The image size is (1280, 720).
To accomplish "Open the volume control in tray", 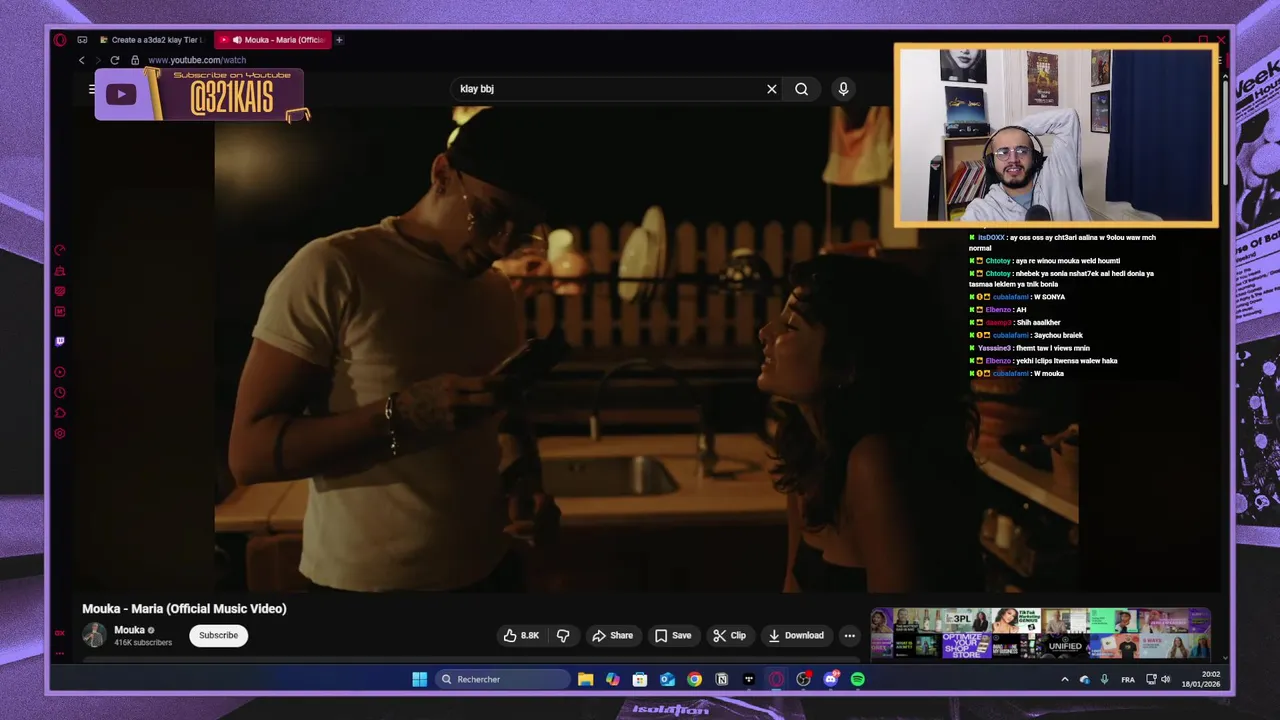I will point(1165,680).
